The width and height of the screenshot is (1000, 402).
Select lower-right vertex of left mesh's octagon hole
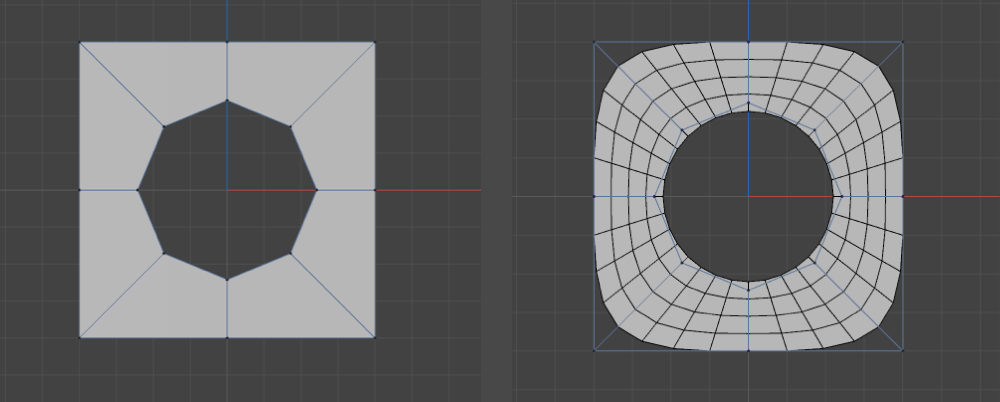[290, 253]
